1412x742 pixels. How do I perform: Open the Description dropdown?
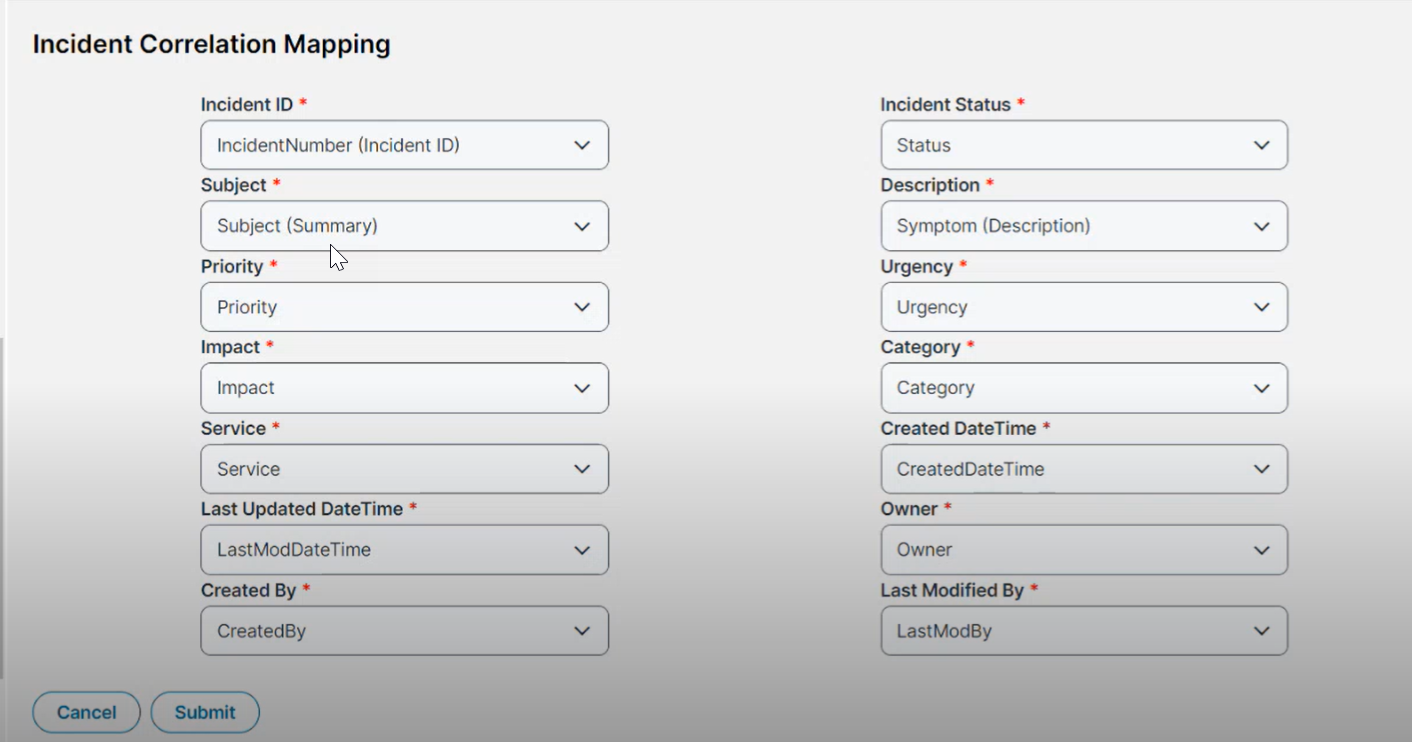click(x=1084, y=225)
